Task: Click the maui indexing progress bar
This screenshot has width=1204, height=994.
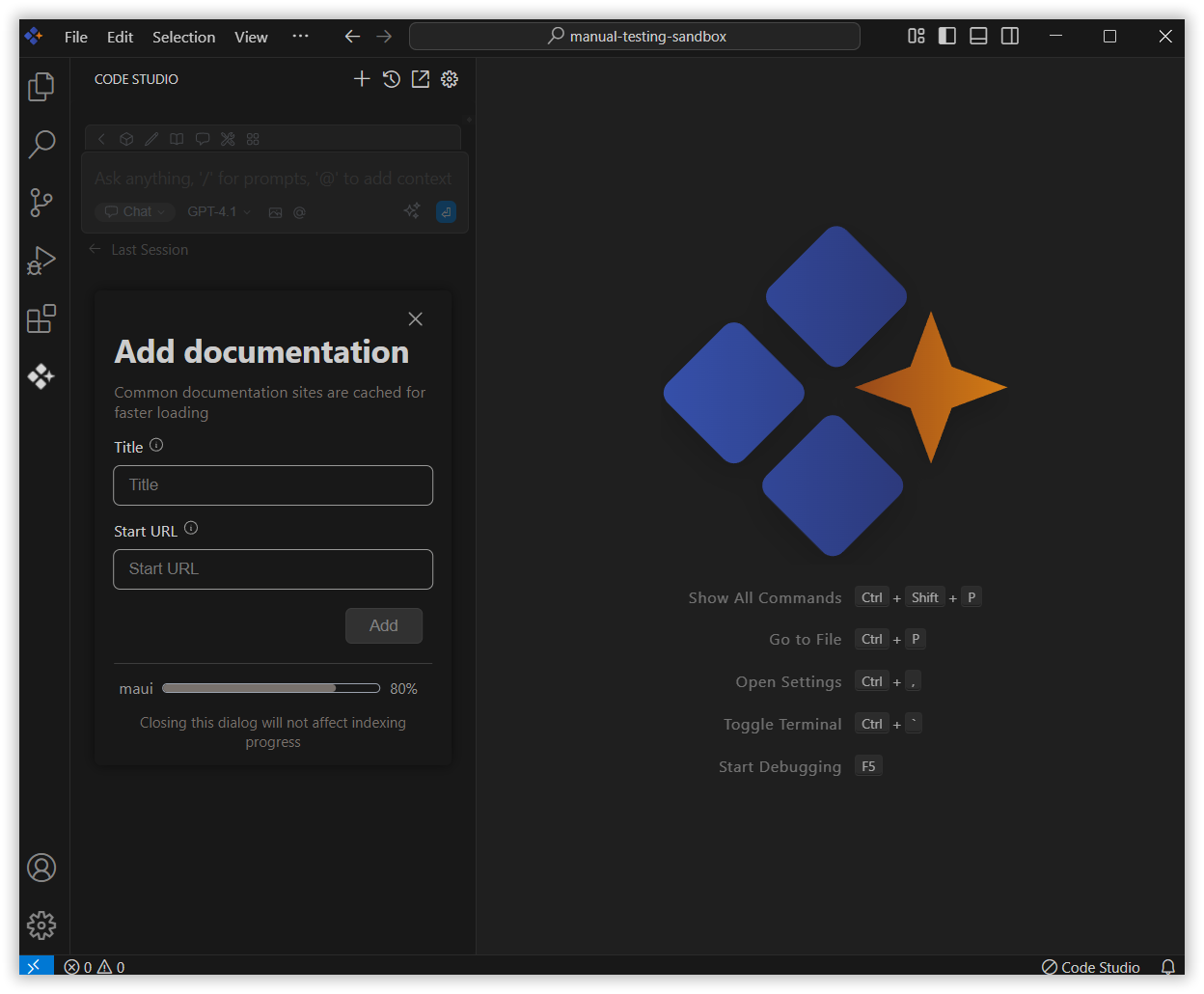Action: click(x=271, y=688)
